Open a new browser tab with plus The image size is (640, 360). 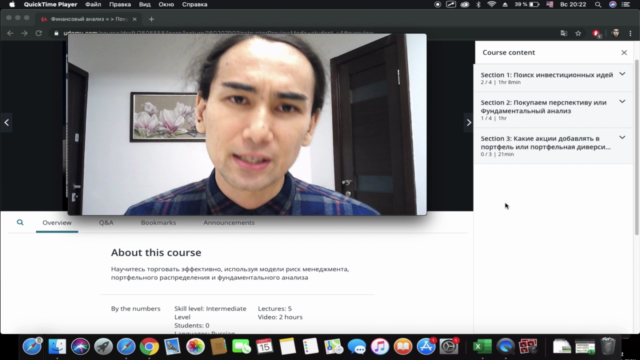click(151, 19)
